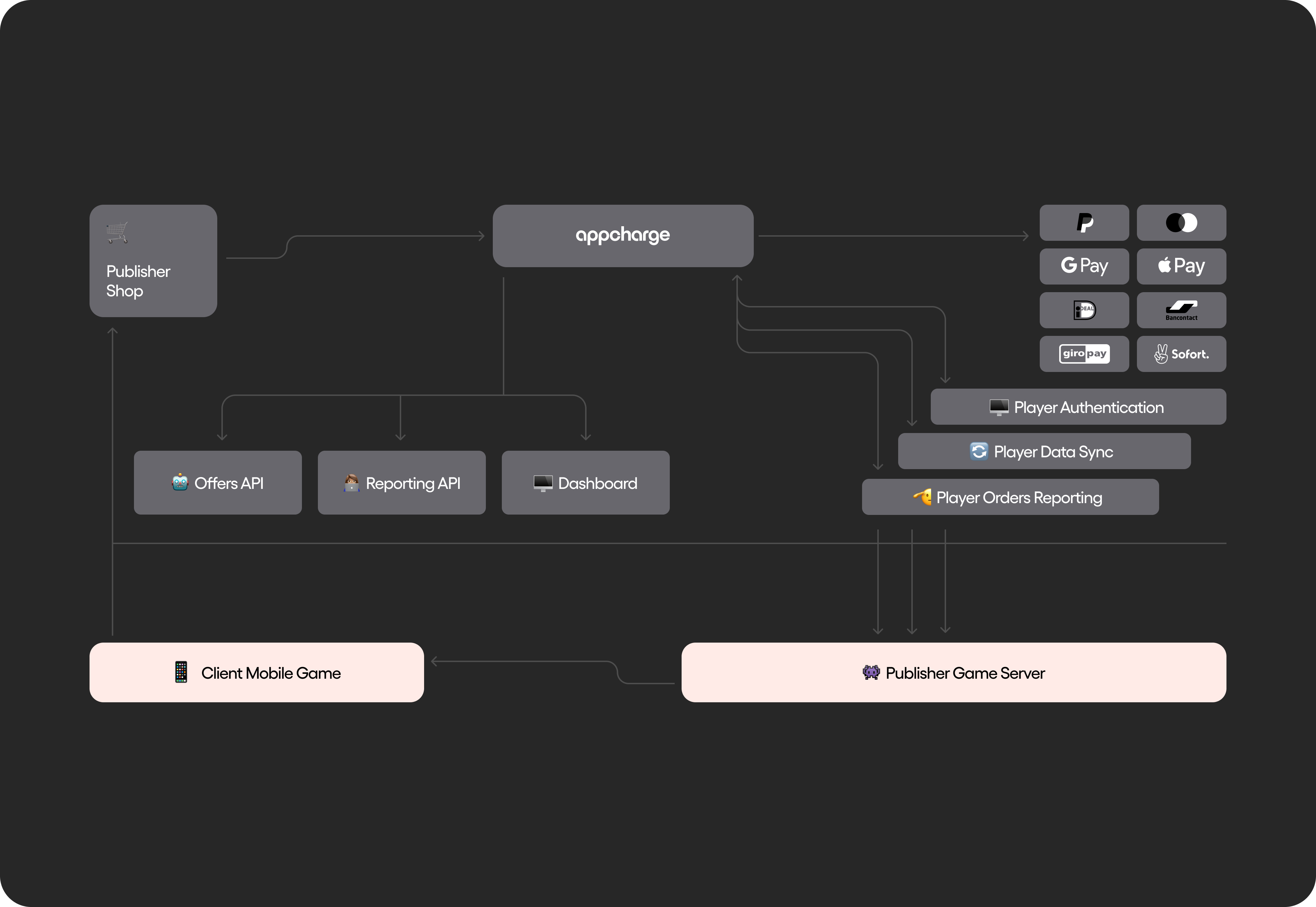
Task: Click the Bancontact payment logo
Action: click(x=1181, y=310)
